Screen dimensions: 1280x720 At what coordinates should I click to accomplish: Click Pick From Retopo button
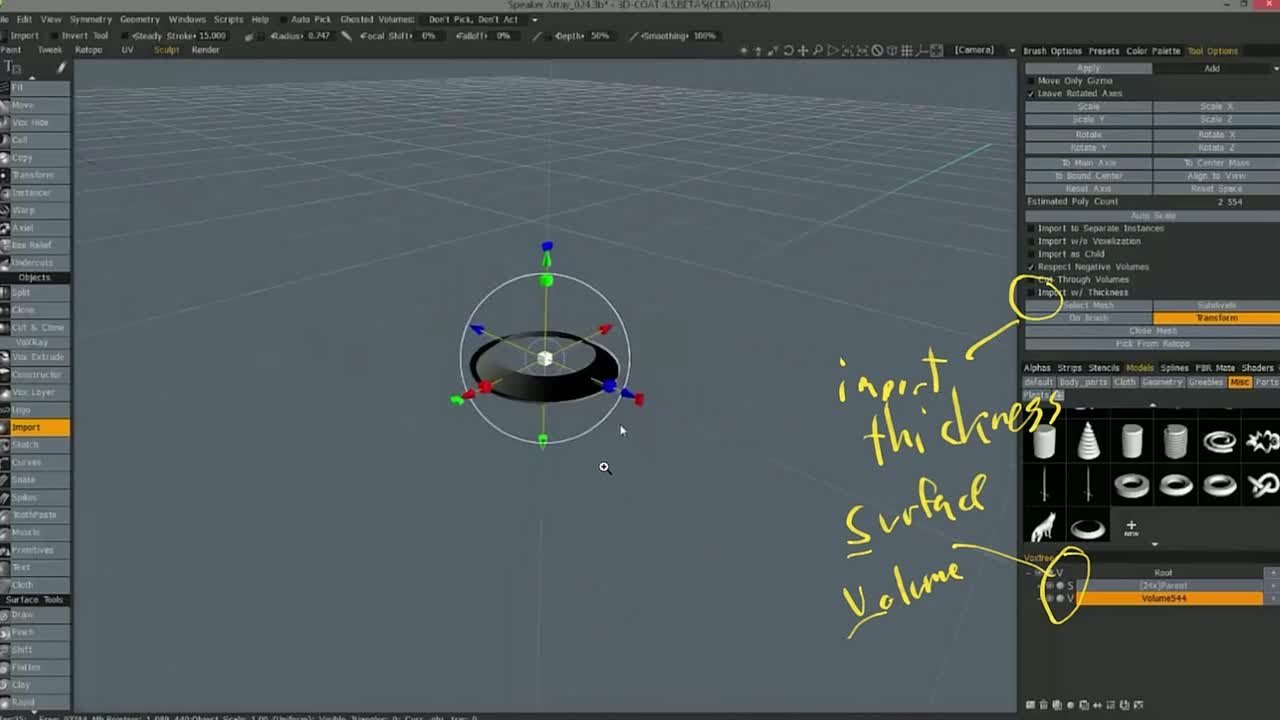(1152, 344)
